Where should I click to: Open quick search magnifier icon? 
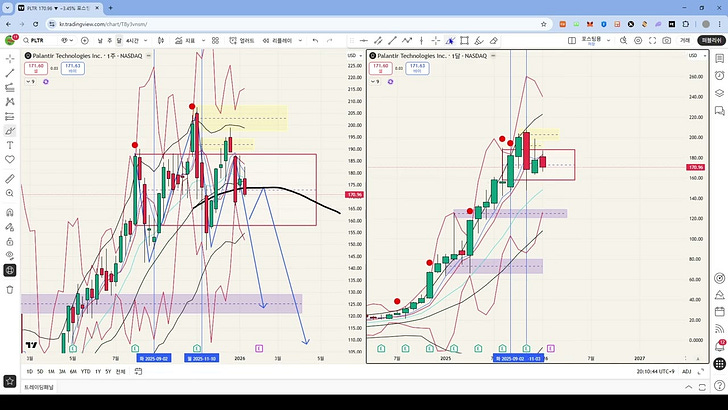coord(624,41)
